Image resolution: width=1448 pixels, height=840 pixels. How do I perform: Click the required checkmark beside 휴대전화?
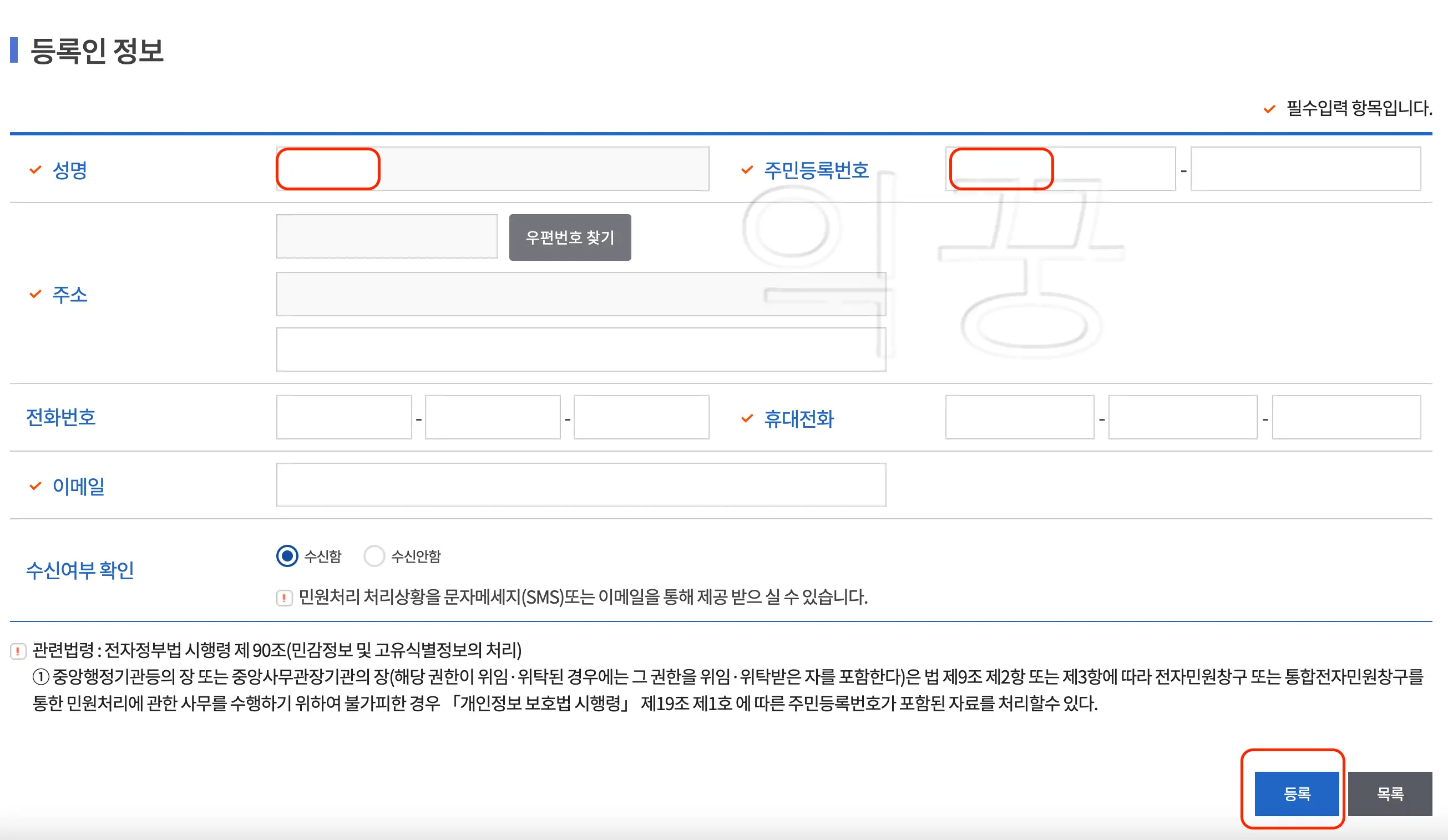point(746,419)
